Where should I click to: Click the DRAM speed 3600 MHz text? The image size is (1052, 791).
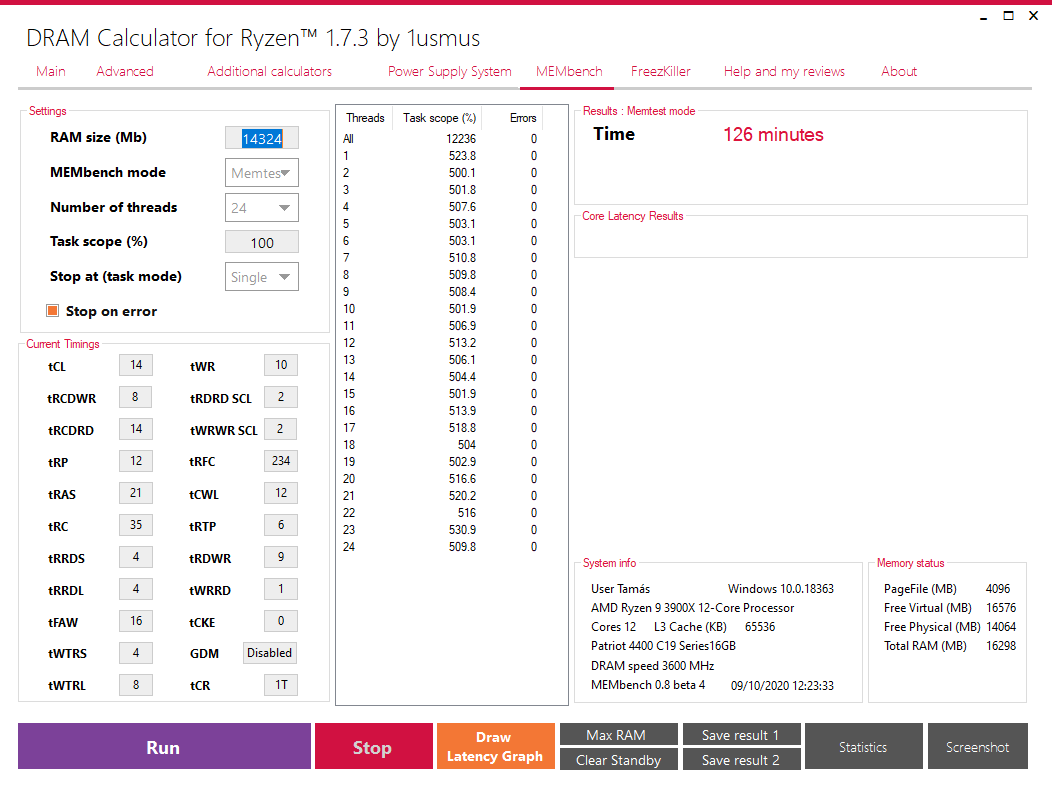coord(652,666)
